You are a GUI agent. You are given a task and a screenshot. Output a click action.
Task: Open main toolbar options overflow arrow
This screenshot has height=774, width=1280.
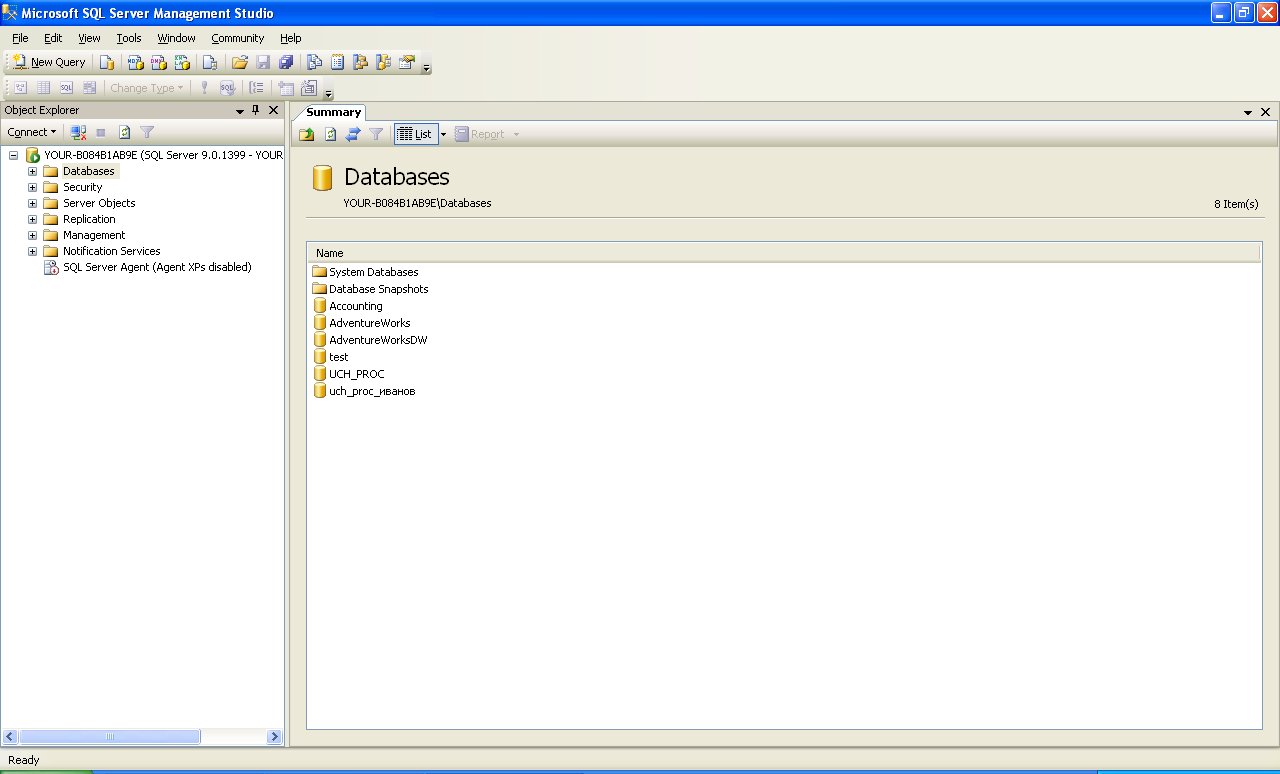(x=427, y=68)
